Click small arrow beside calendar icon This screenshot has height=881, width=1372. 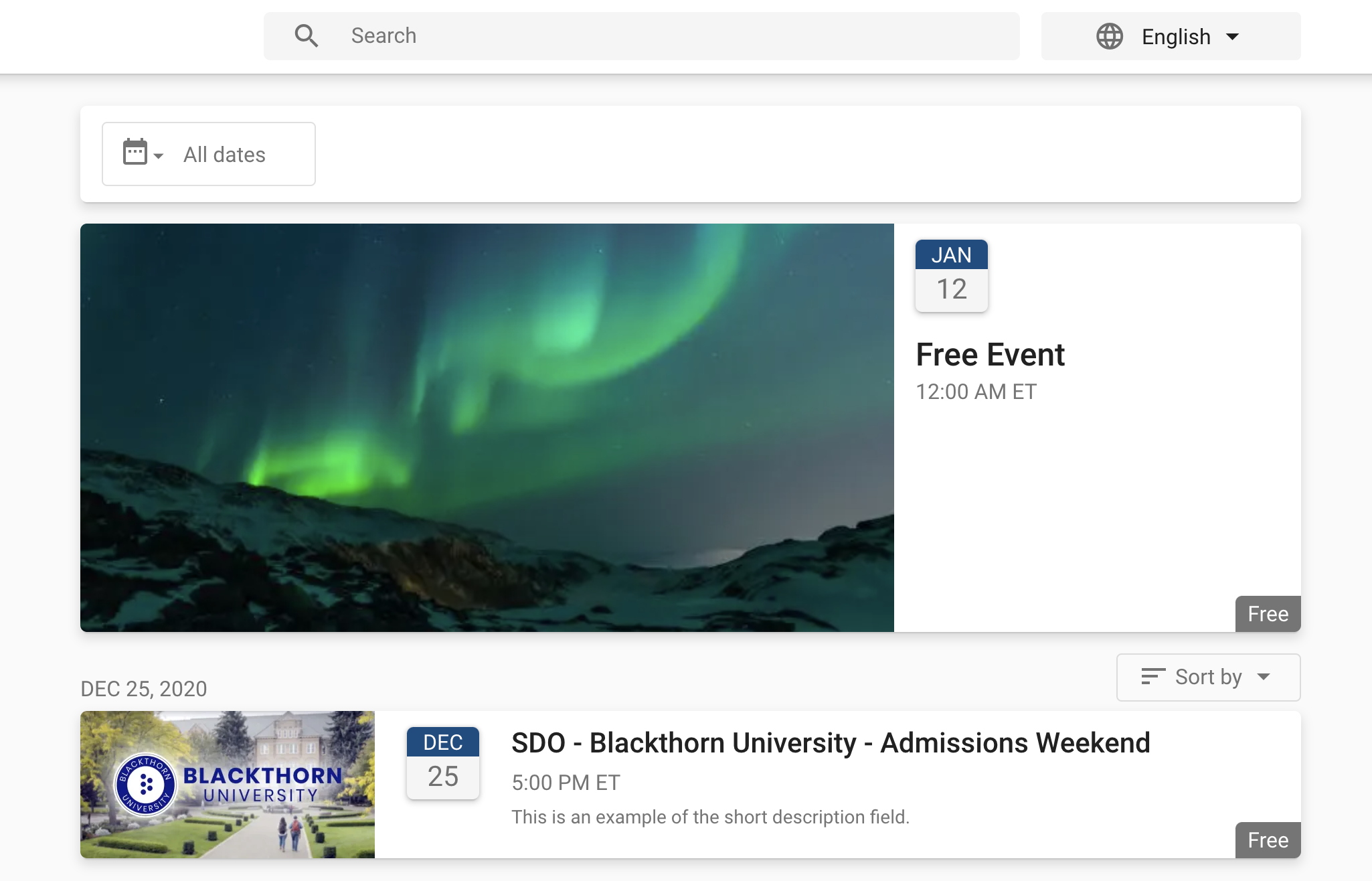pyautogui.click(x=159, y=156)
